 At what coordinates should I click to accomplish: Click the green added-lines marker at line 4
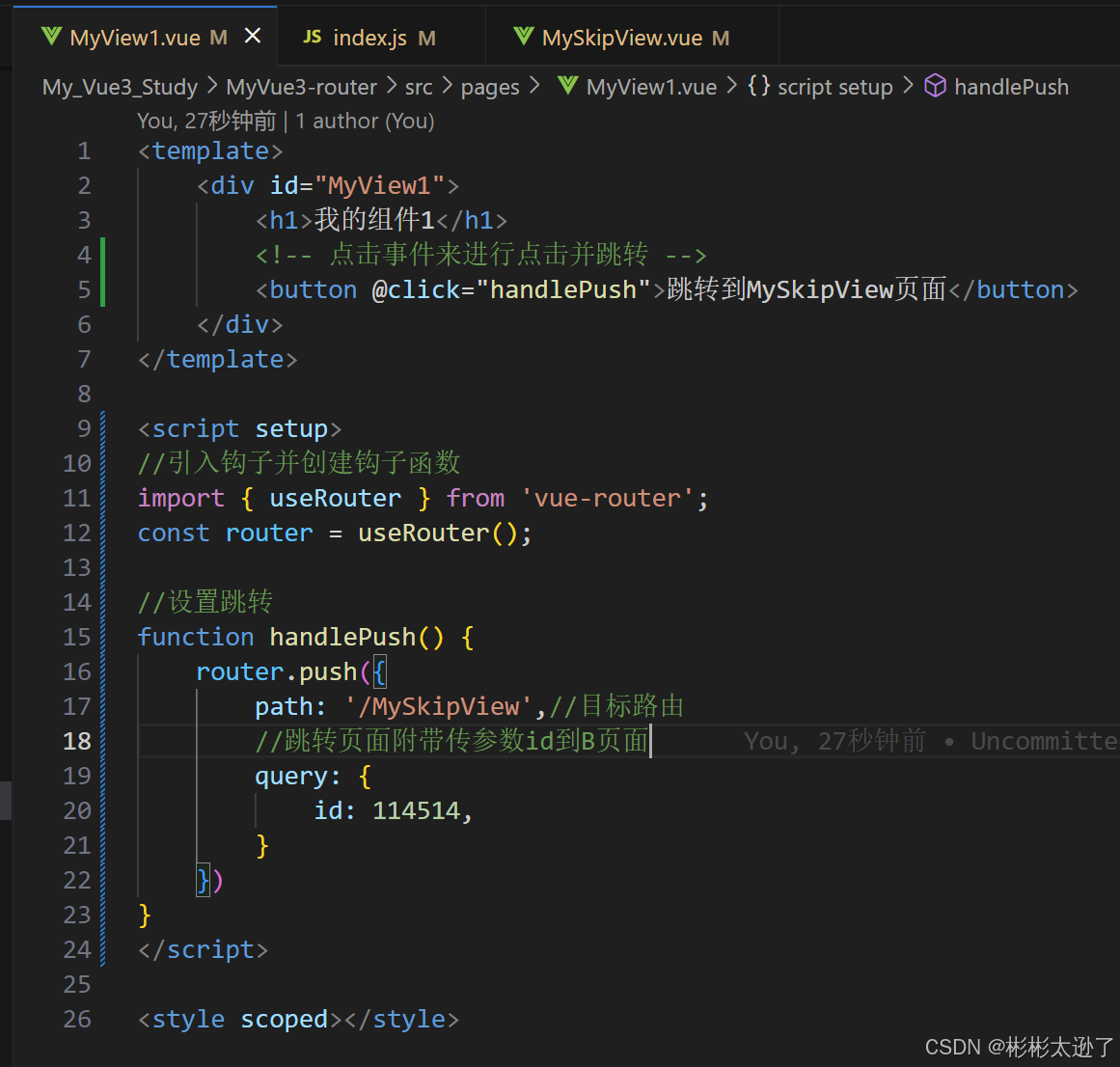pyautogui.click(x=103, y=255)
